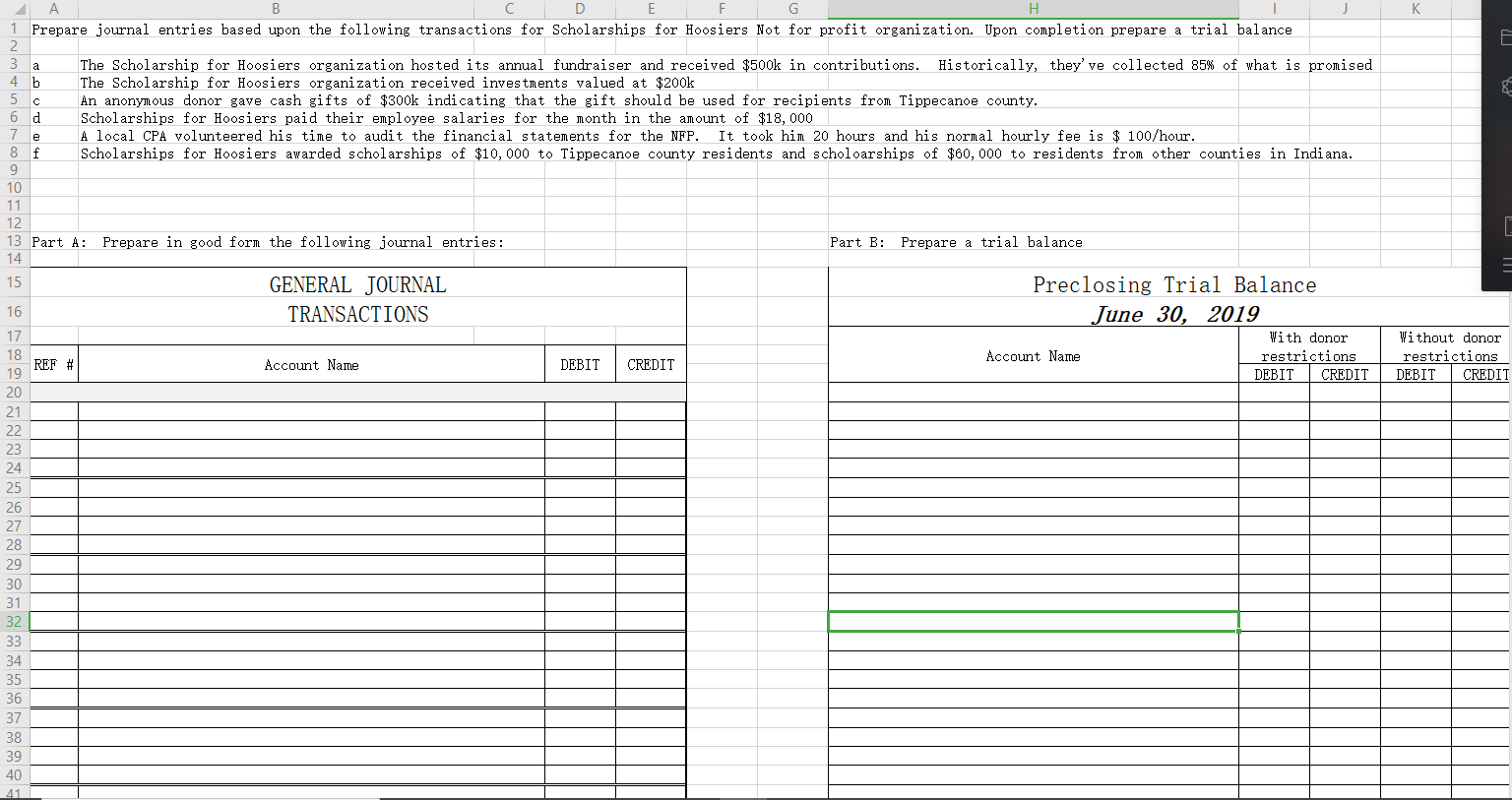This screenshot has width=1512, height=800.
Task: Click the REF # header cell
Action: [x=54, y=364]
